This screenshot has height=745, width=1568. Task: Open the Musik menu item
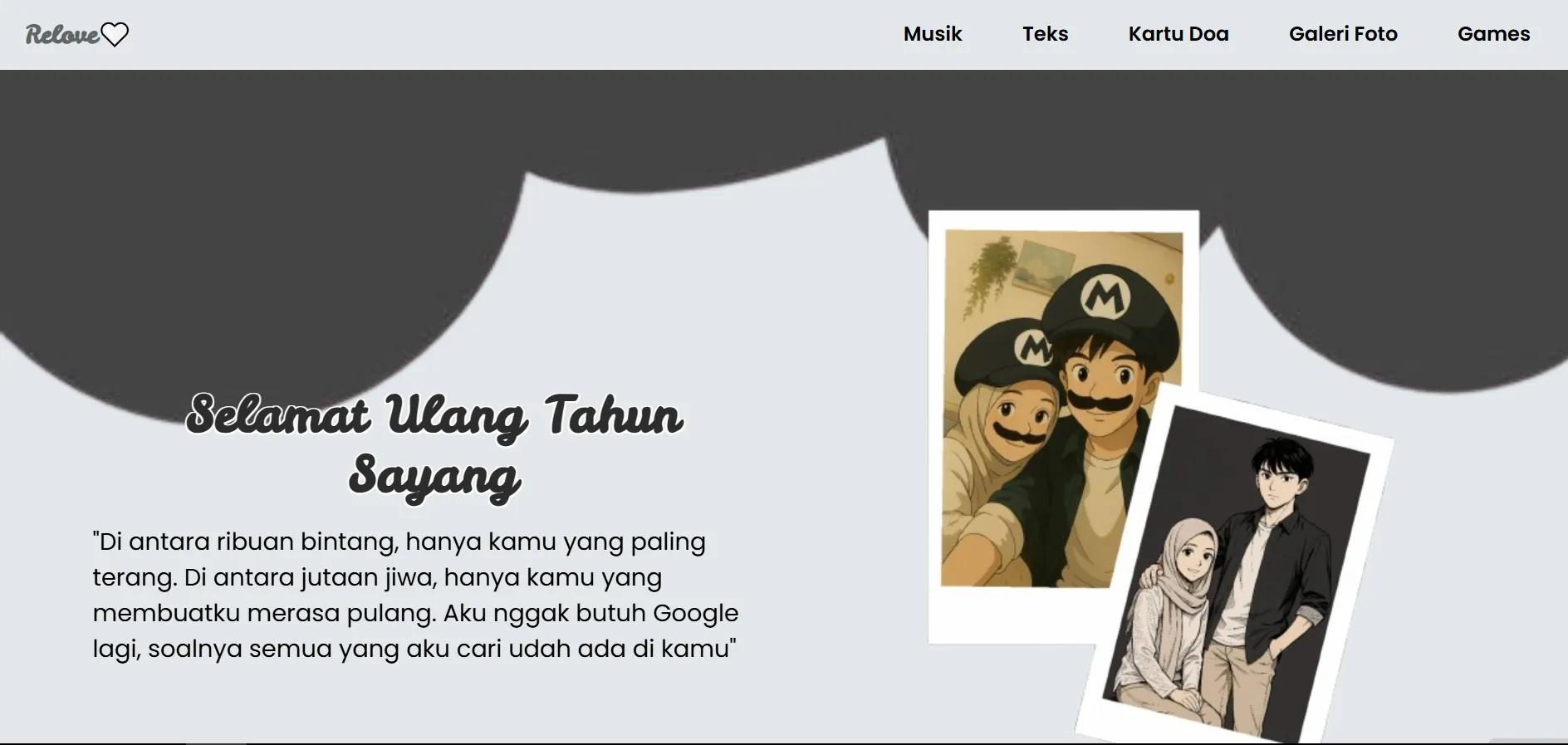[x=932, y=34]
